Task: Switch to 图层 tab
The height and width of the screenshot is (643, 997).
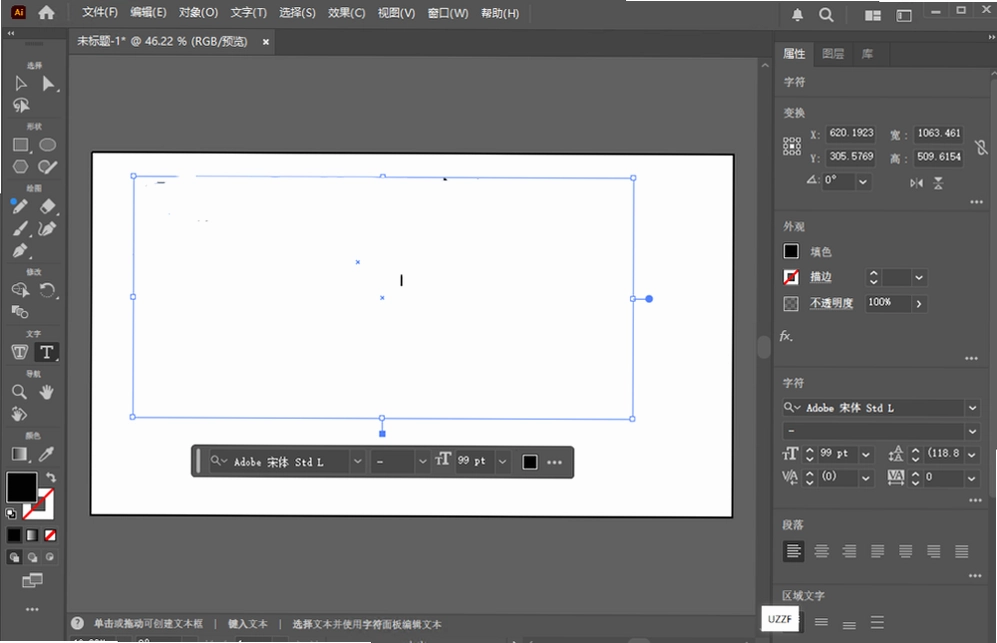Action: tap(833, 54)
